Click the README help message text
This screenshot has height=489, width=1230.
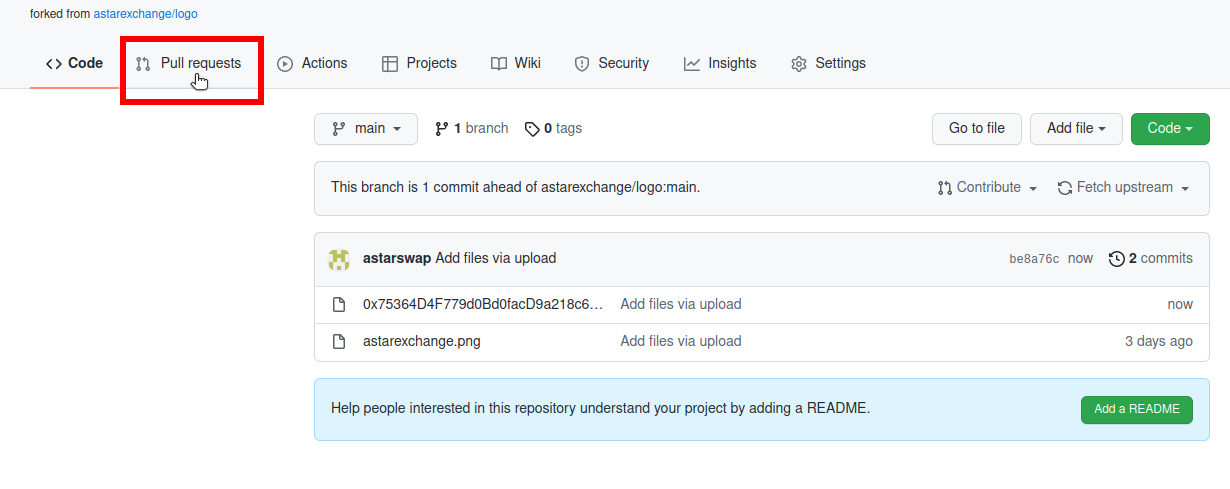(x=600, y=408)
